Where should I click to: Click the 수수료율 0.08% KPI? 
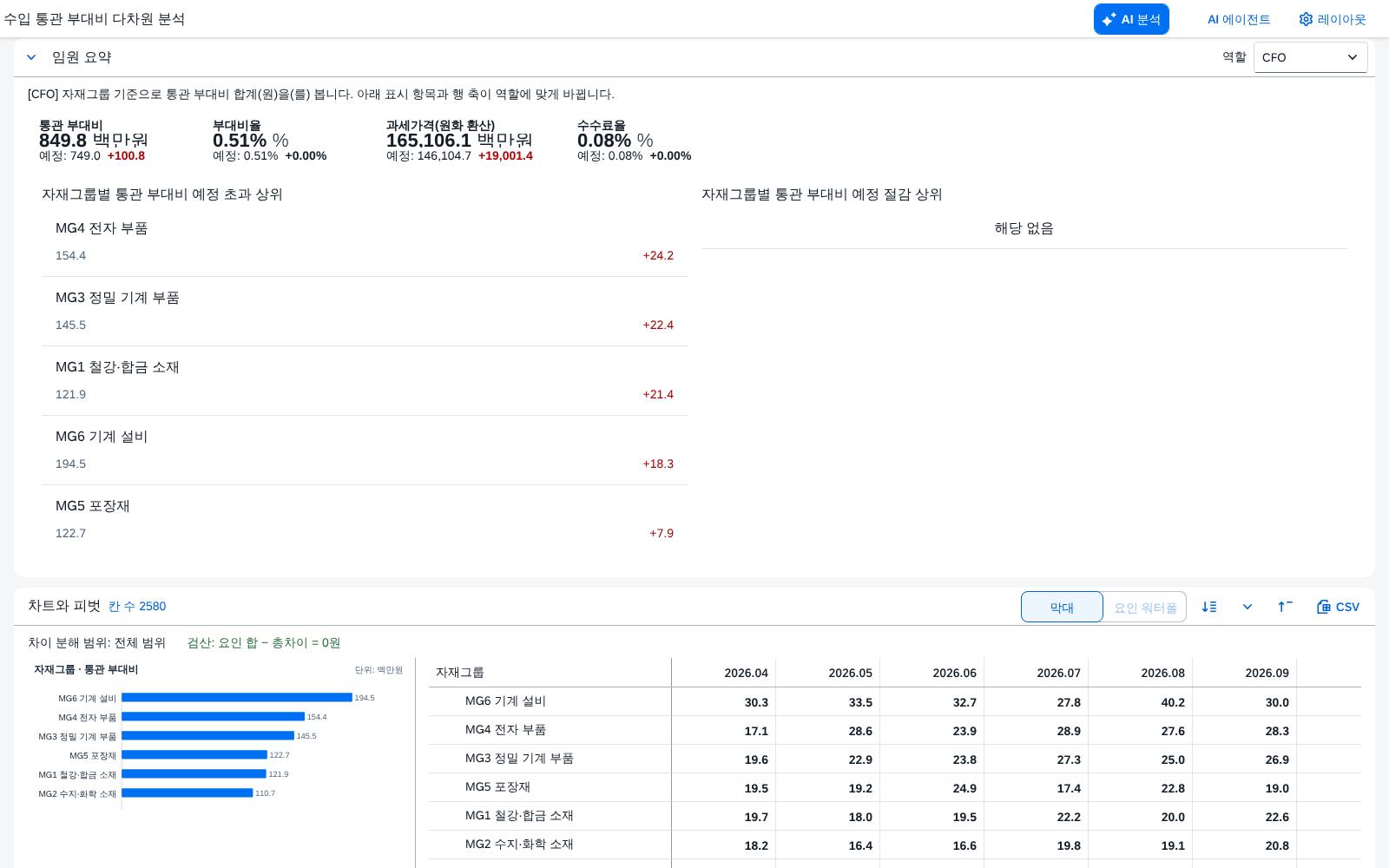pos(634,141)
